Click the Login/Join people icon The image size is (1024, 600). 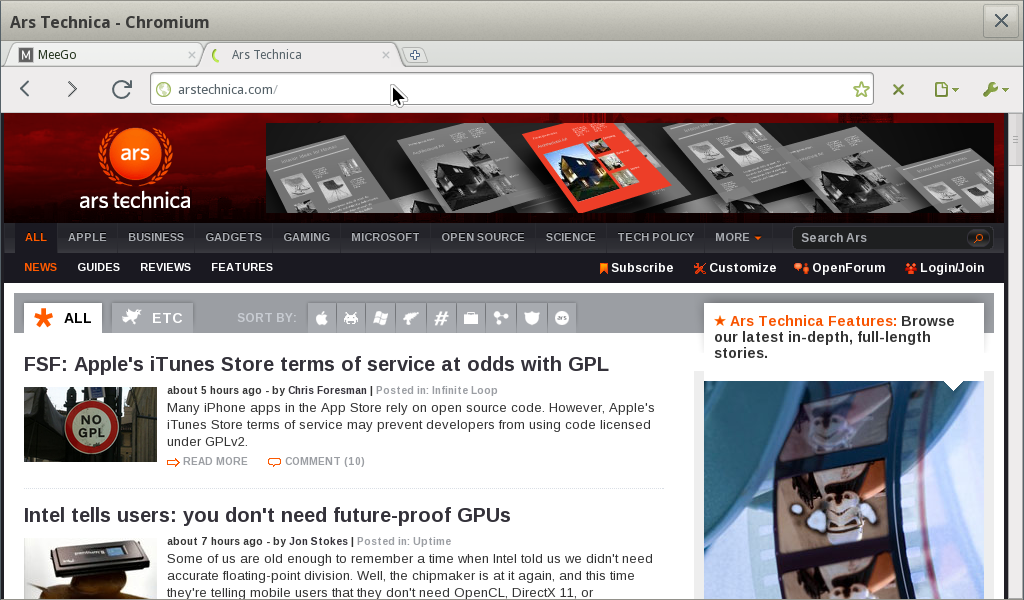[x=910, y=268]
